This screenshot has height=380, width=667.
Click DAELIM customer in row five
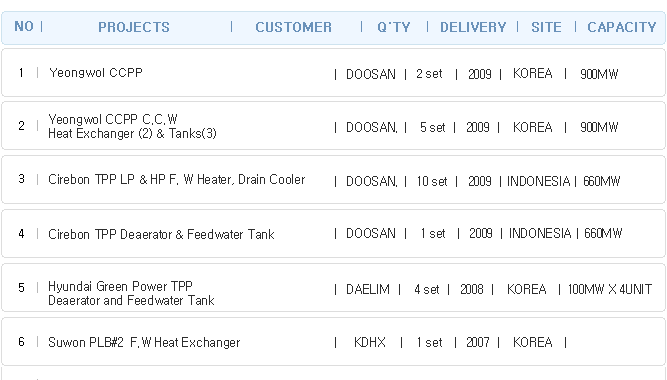pos(368,289)
